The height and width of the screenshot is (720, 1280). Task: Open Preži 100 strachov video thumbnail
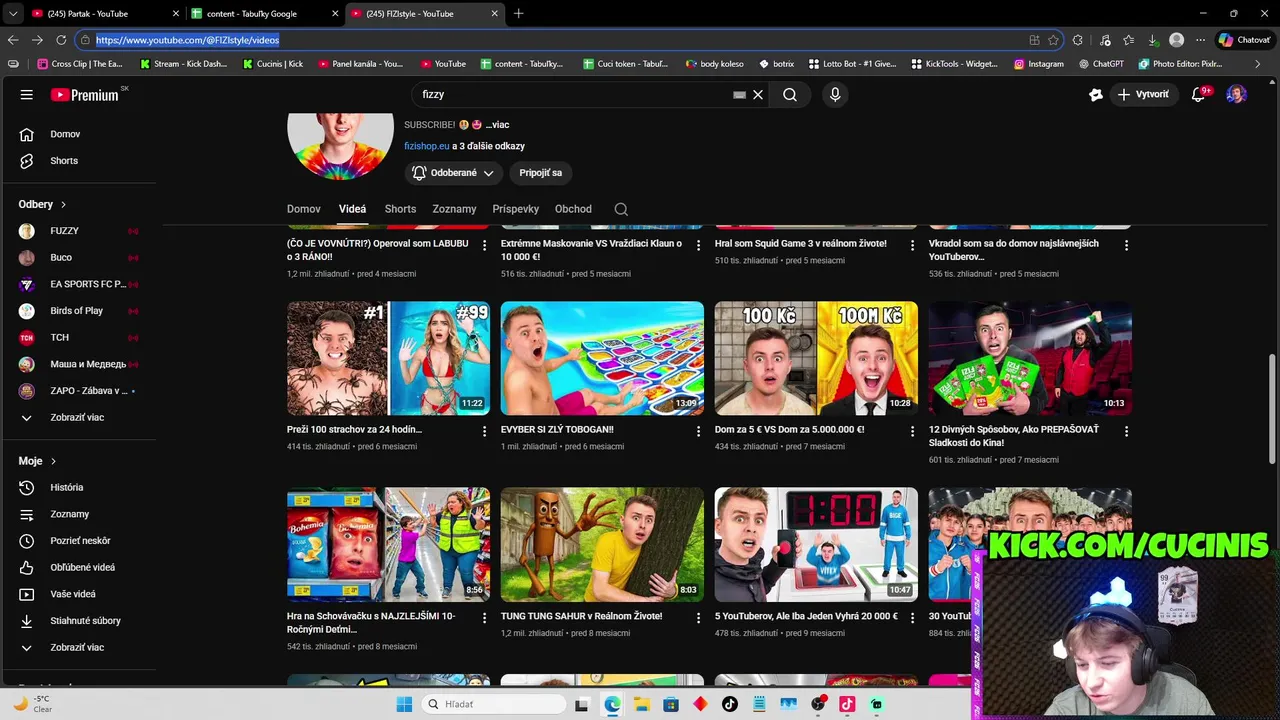[388, 358]
